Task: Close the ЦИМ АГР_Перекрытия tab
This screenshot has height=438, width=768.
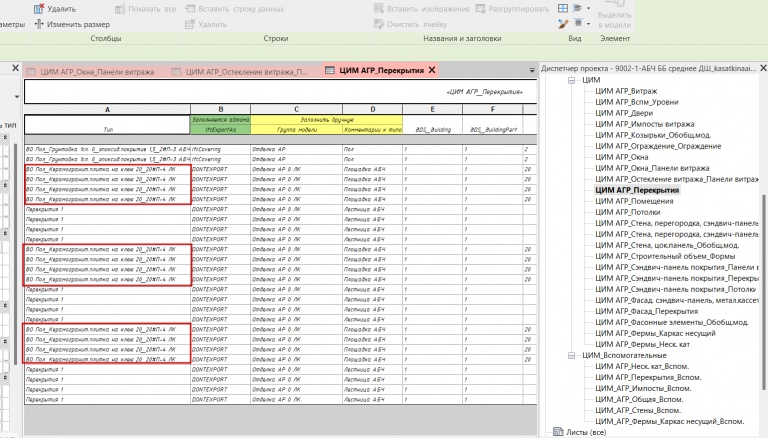Action: pos(432,70)
